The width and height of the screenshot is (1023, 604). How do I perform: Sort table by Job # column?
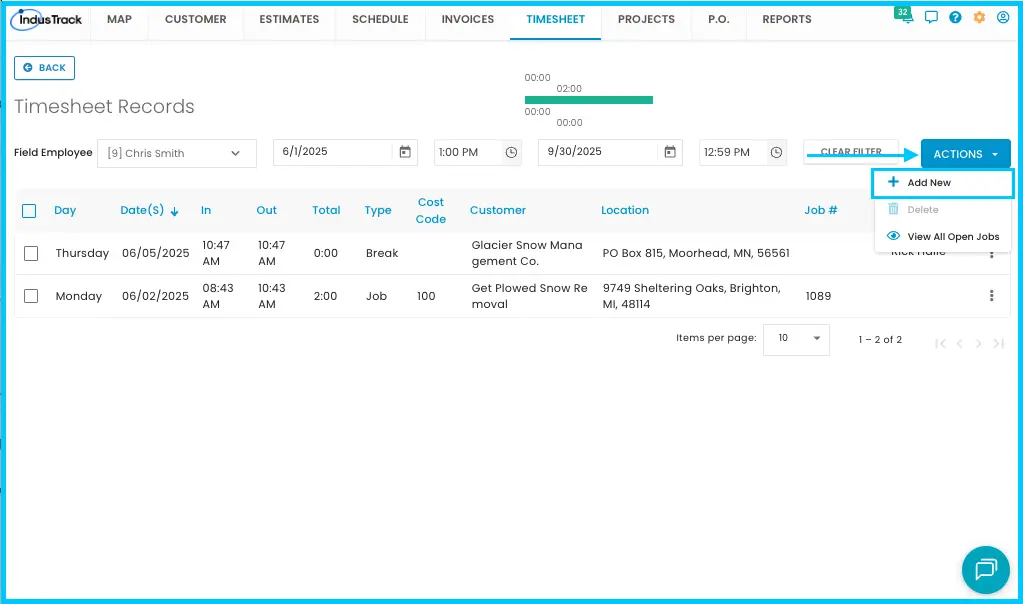(821, 210)
